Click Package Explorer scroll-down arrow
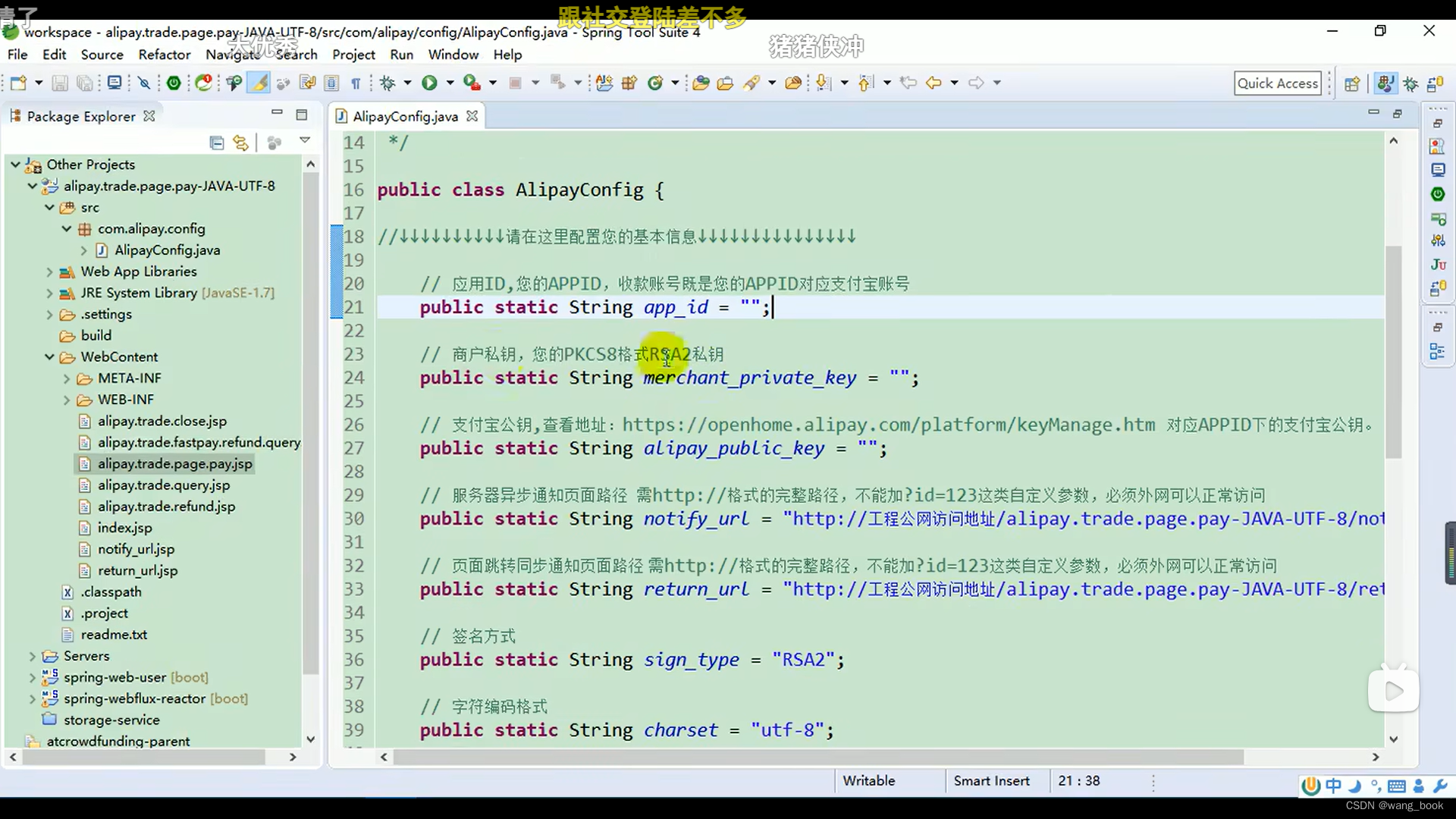Screen dimensions: 1456x819 tap(310, 739)
